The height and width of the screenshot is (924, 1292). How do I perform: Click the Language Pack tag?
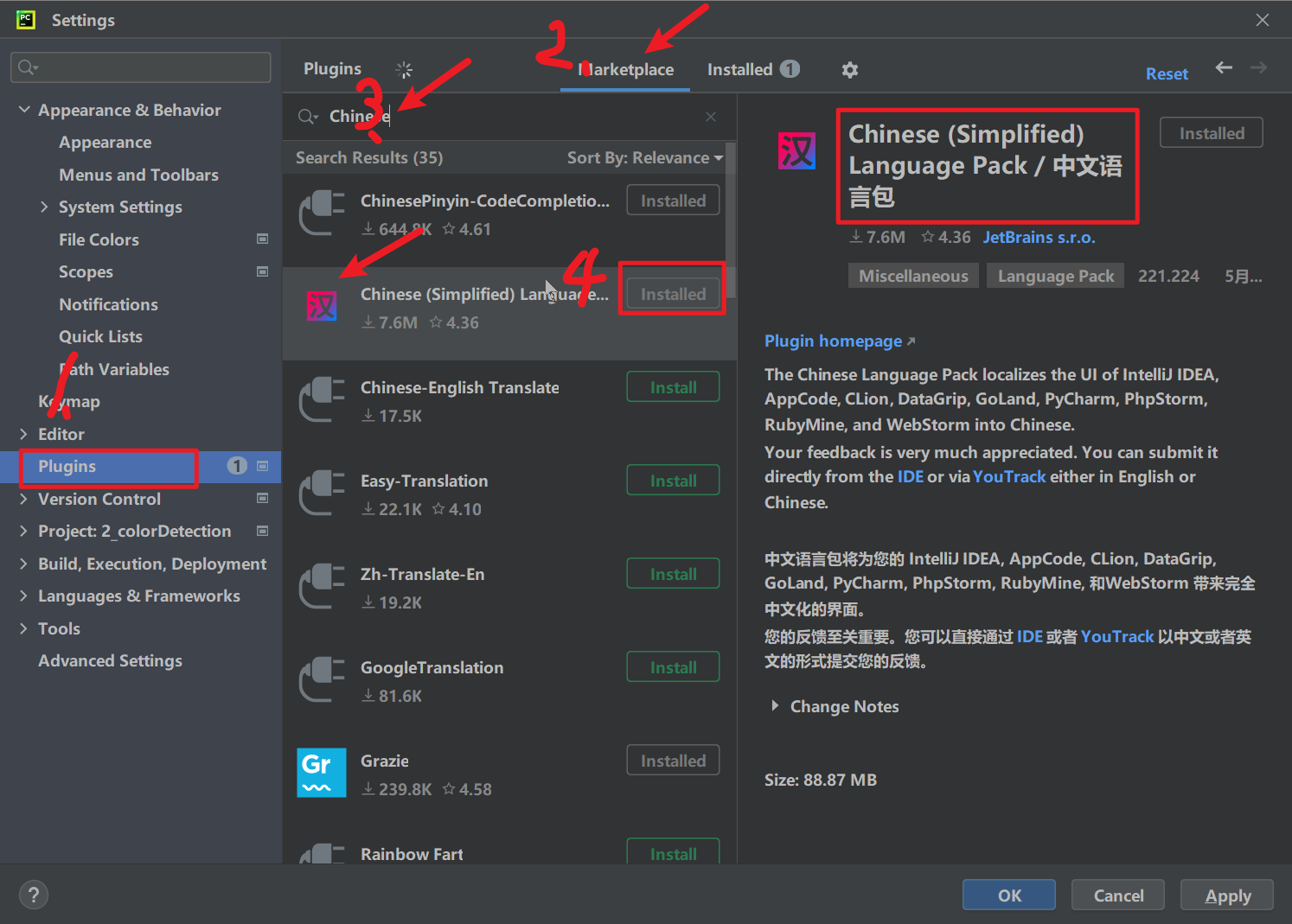(x=1056, y=276)
